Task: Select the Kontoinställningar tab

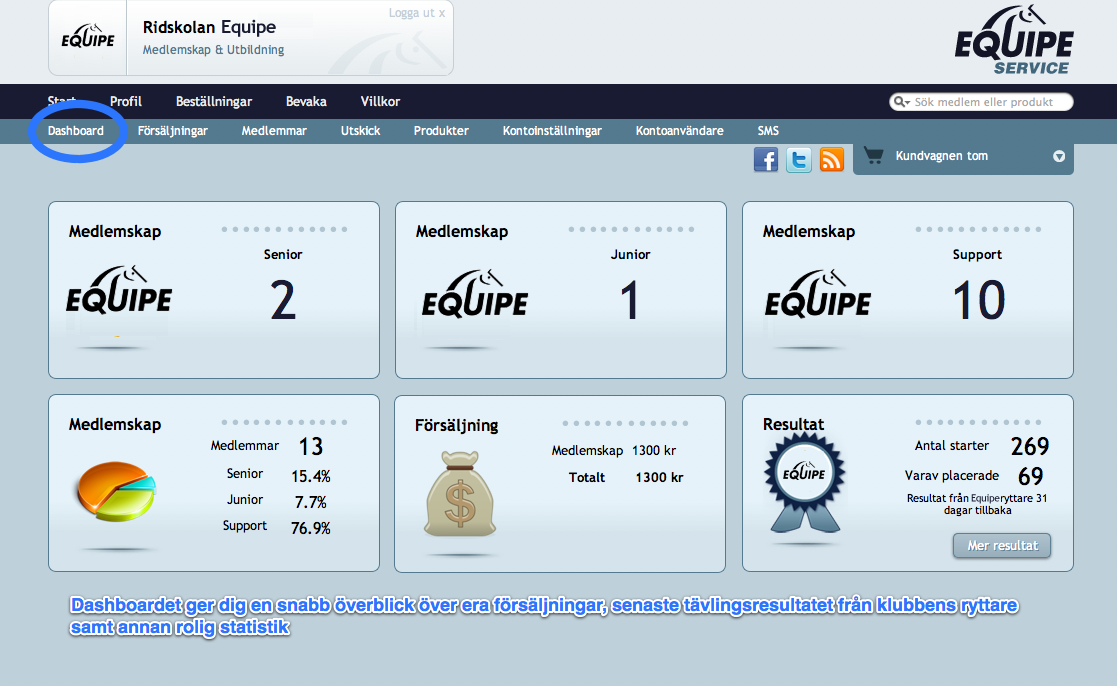Action: [x=552, y=130]
